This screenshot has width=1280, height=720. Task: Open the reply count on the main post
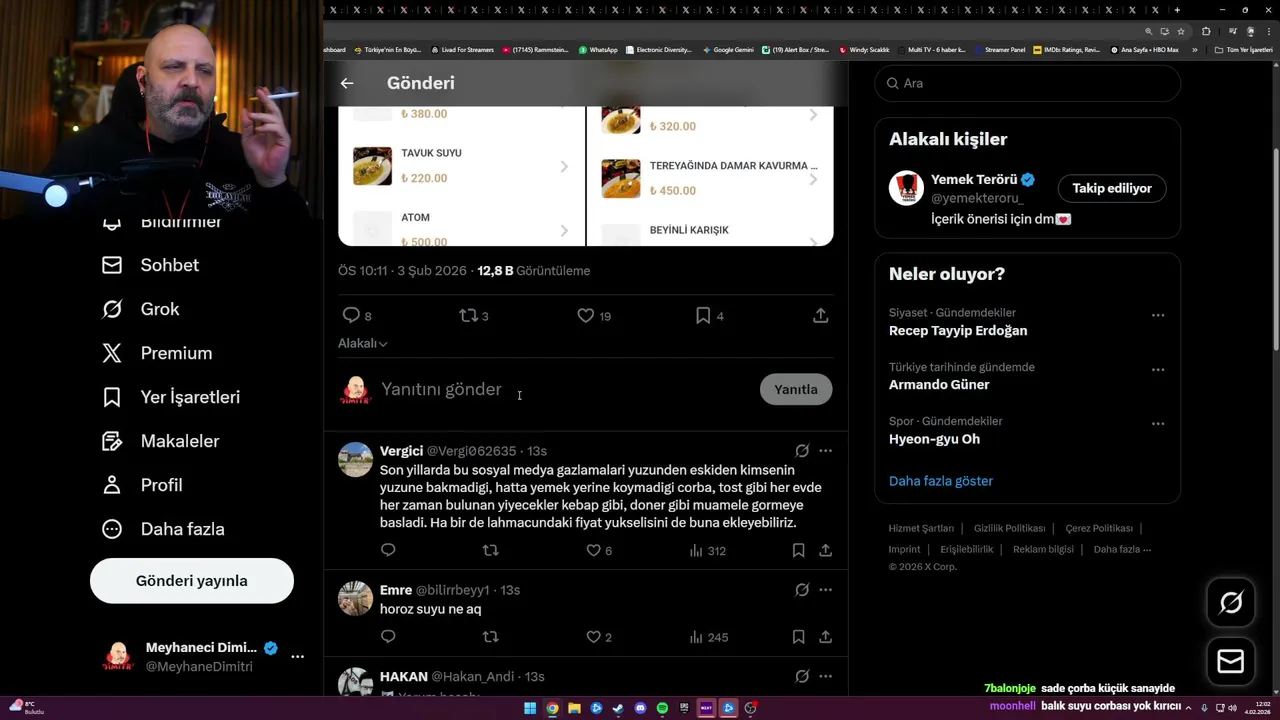pyautogui.click(x=357, y=316)
